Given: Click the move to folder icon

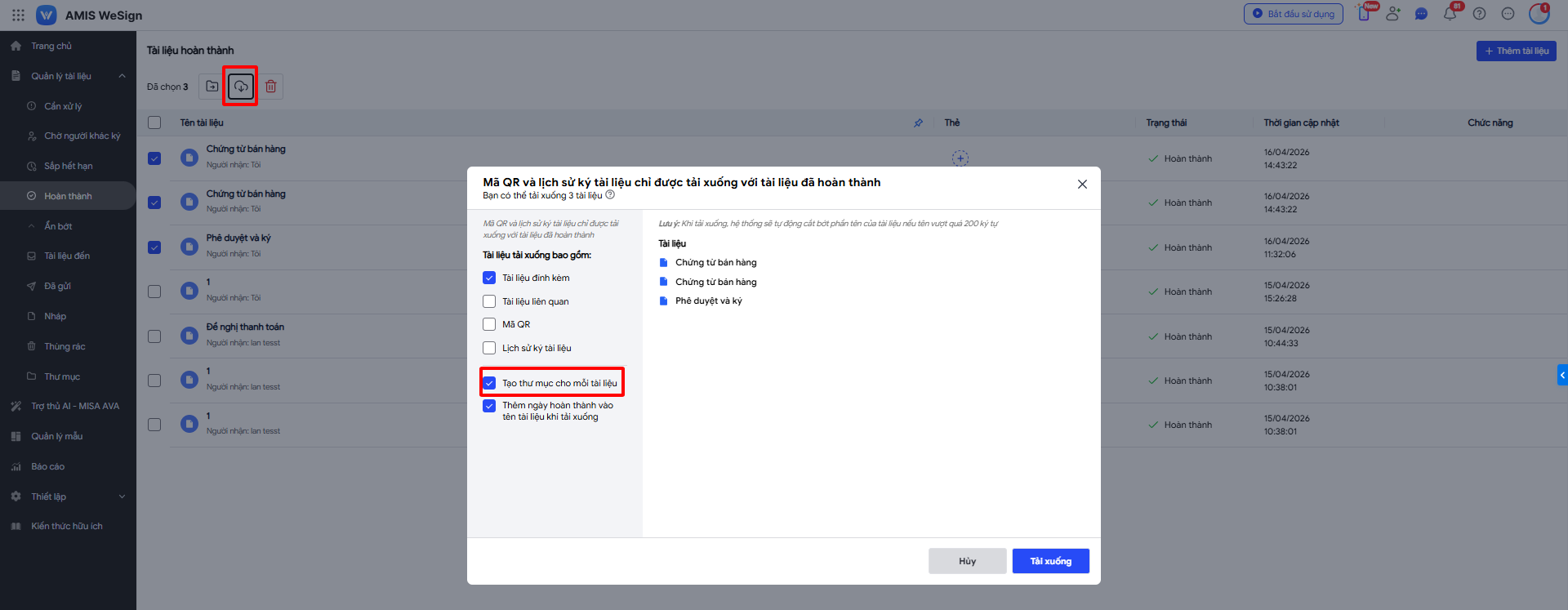Looking at the screenshot, I should tap(212, 87).
